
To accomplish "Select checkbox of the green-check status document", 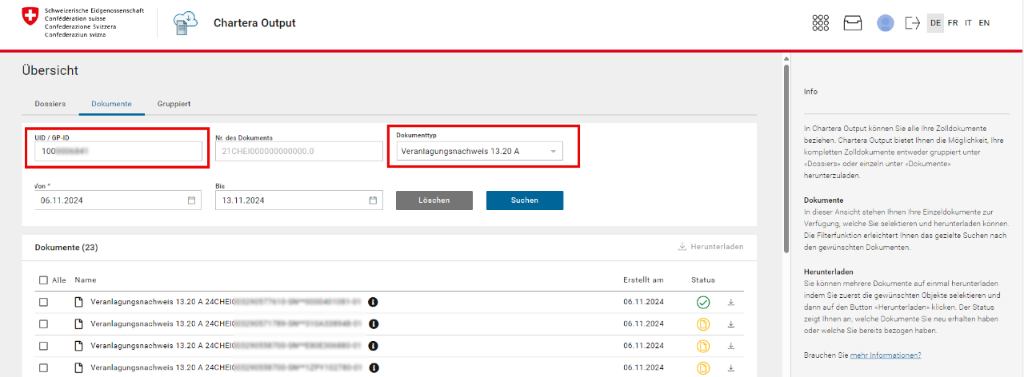I will [44, 303].
